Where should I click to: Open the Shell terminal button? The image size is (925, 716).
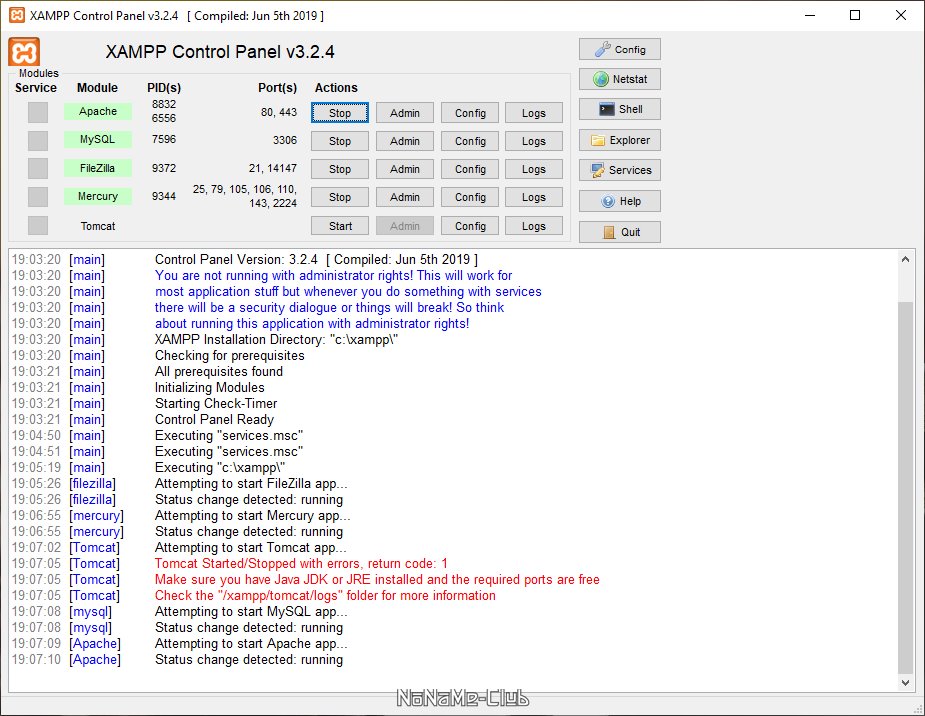[x=619, y=109]
